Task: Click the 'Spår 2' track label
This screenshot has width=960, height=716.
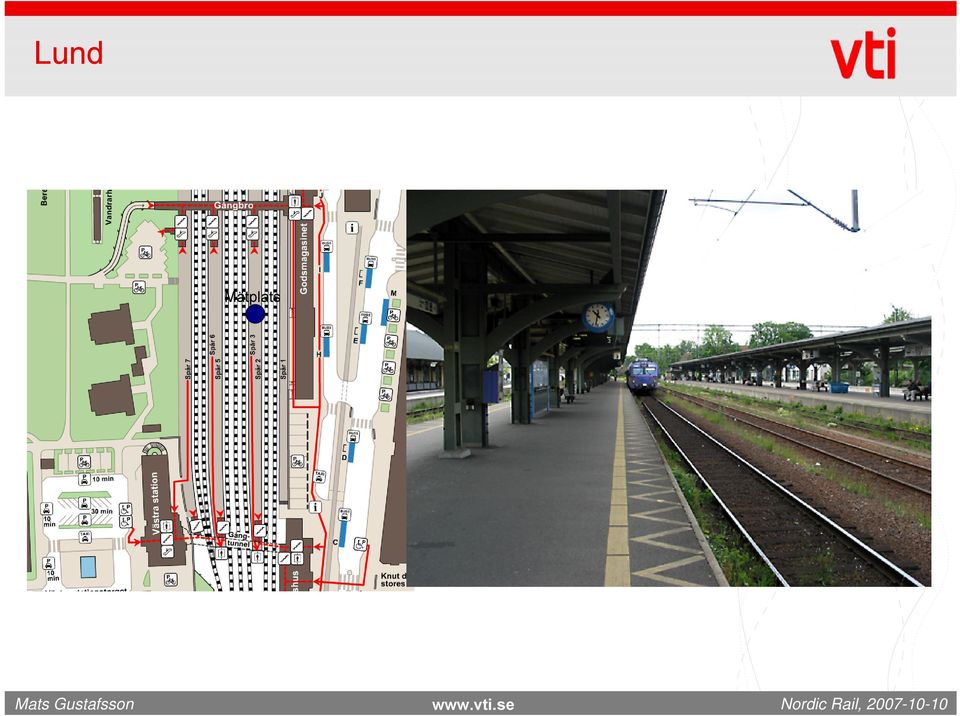Action: point(258,369)
